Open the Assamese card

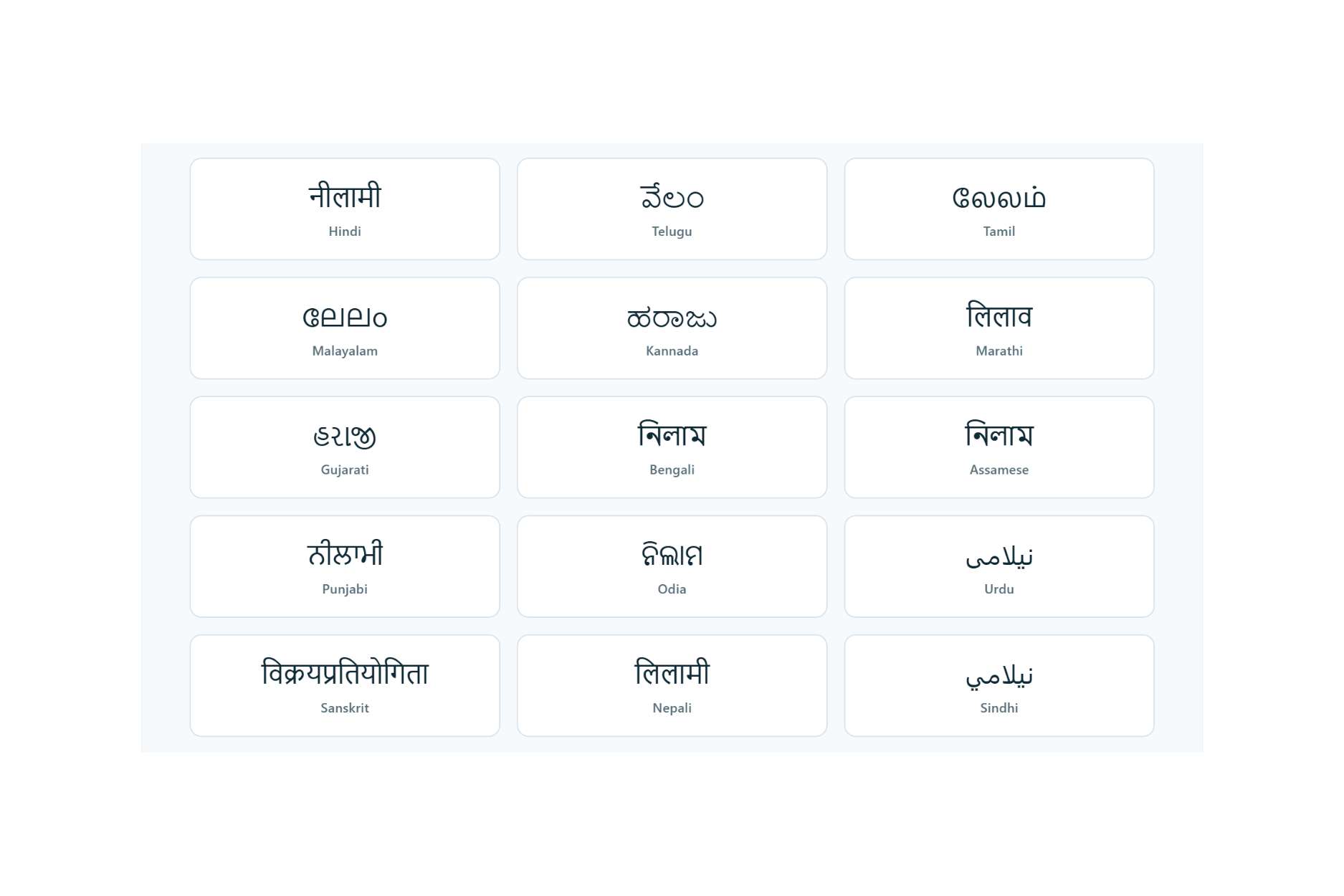[x=999, y=447]
